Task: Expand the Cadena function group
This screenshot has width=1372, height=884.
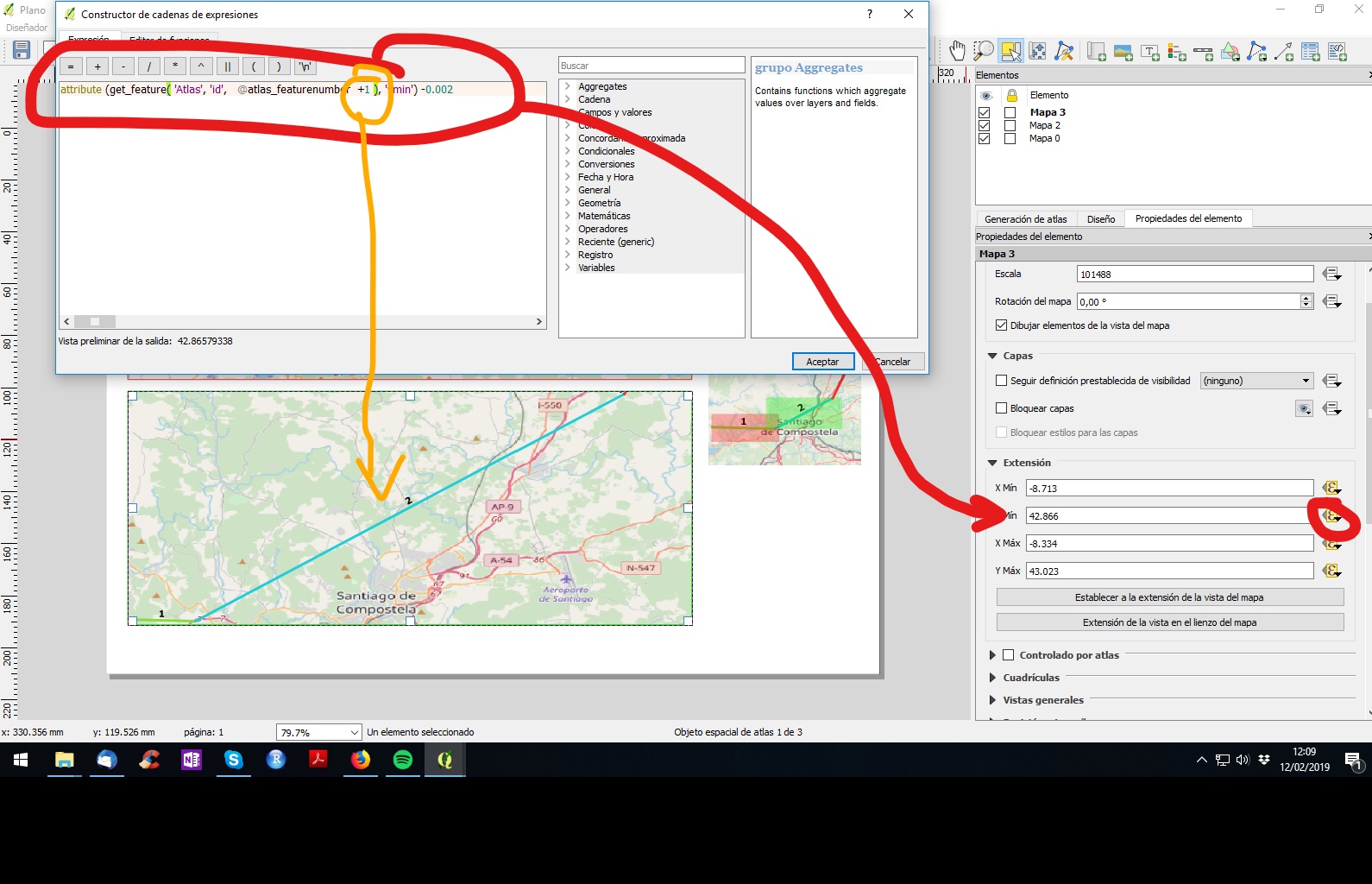Action: click(568, 99)
